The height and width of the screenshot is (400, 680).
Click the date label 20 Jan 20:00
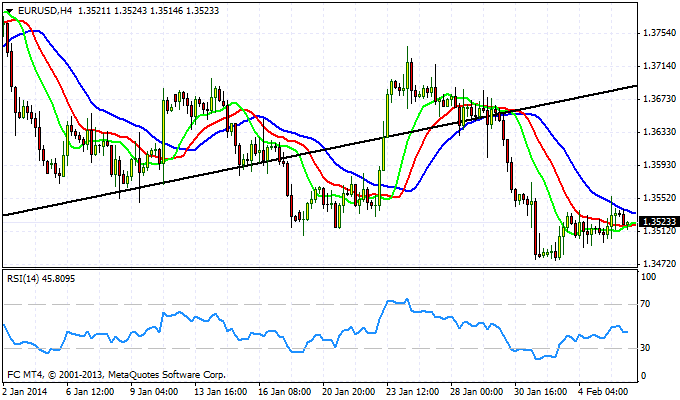(x=349, y=391)
